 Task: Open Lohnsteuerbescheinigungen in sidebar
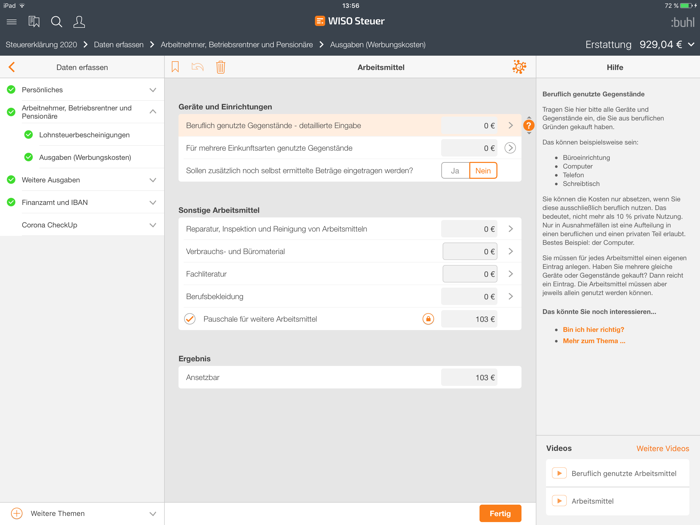click(84, 135)
